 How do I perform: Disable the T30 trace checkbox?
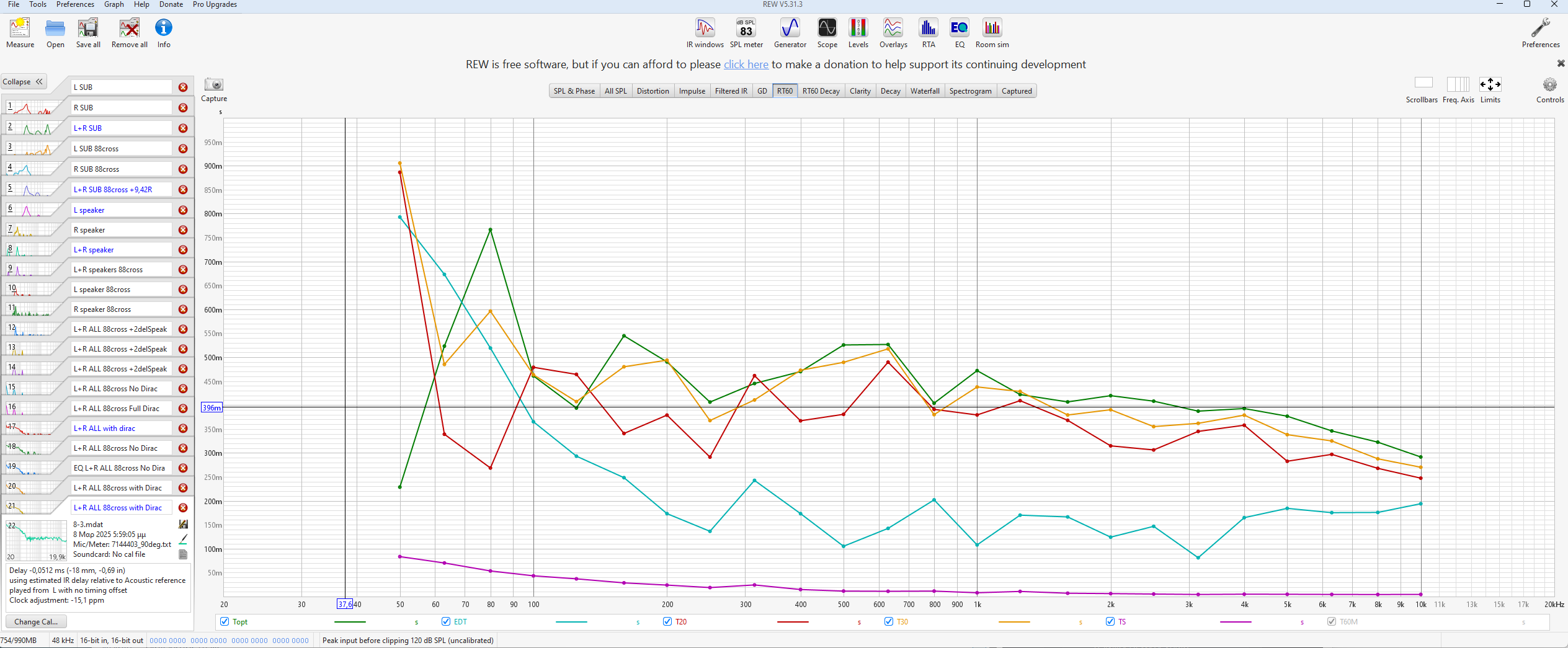[x=889, y=621]
